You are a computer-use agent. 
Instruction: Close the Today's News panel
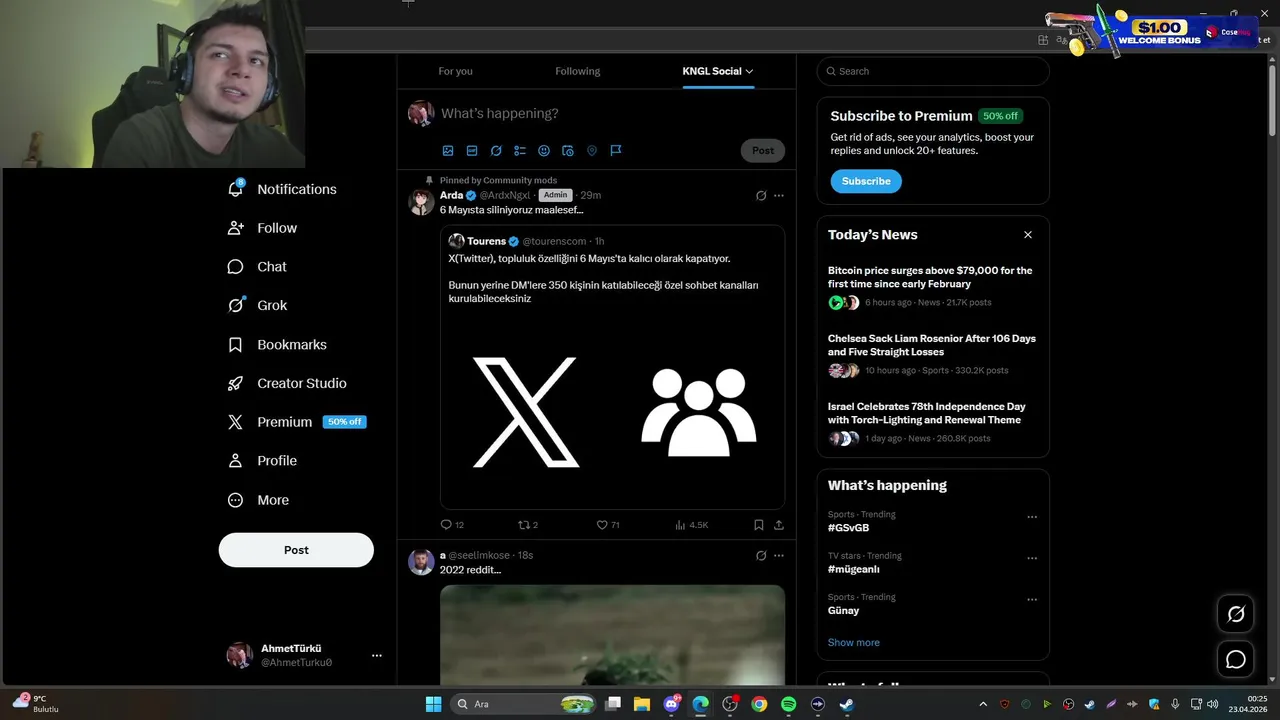1027,235
